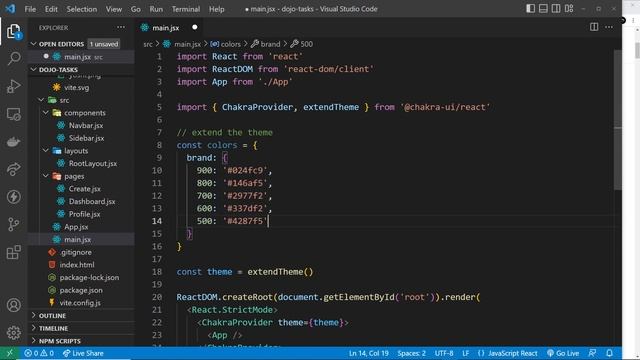The height and width of the screenshot is (360, 640).
Task: Toggle secondary side bar visibility
Action: coord(556,9)
